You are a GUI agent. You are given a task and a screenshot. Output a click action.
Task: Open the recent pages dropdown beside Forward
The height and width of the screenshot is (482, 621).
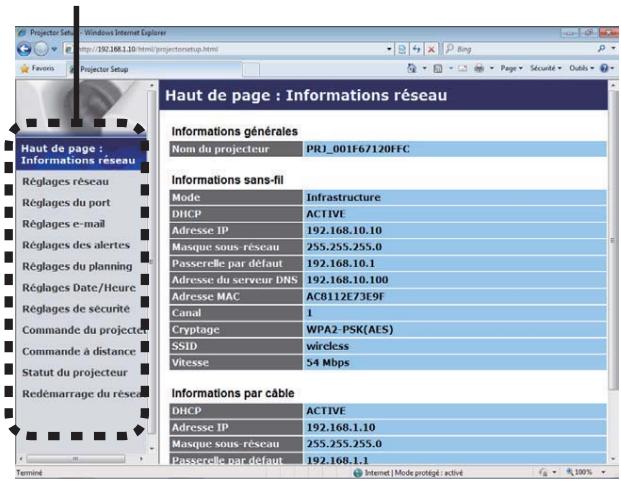(54, 50)
